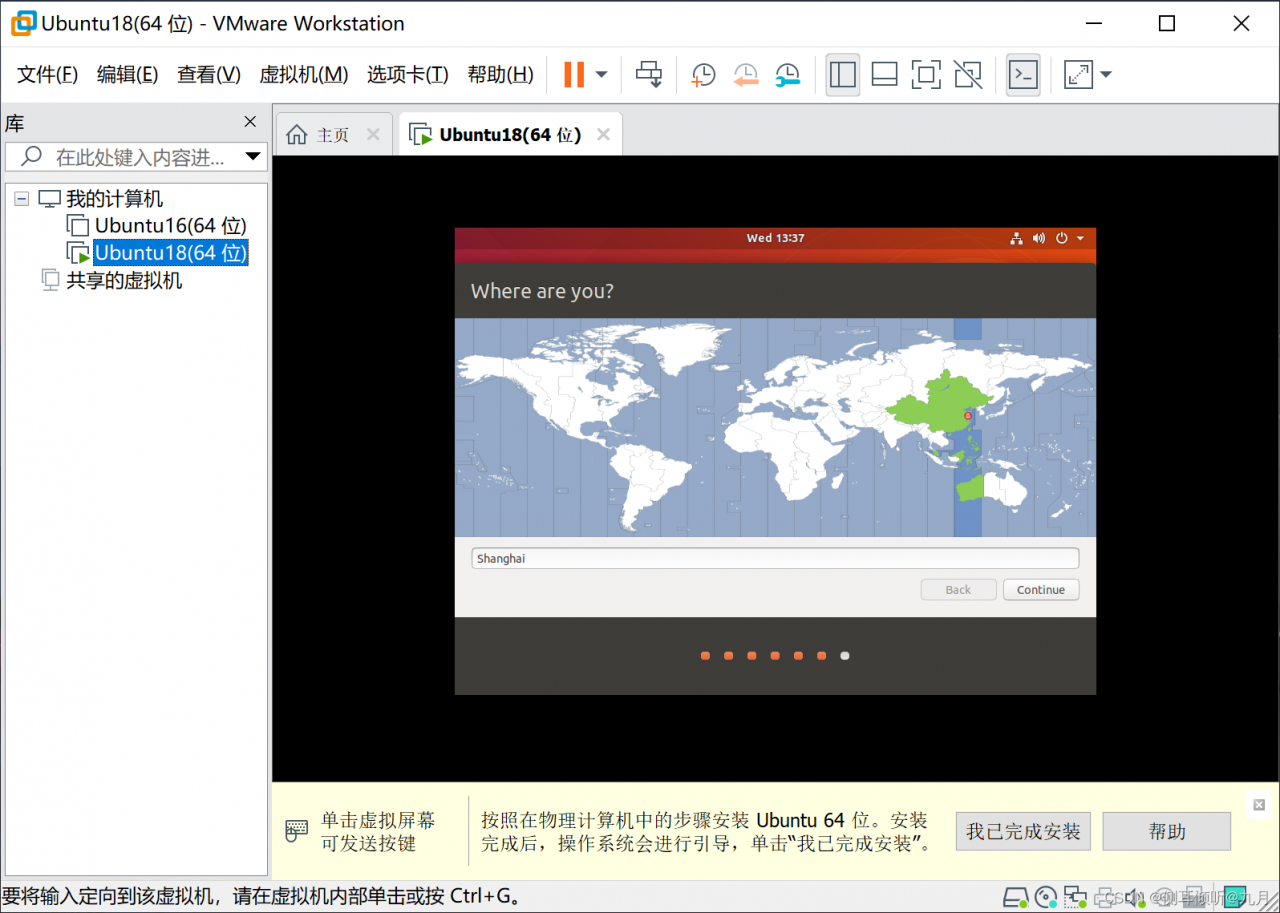Viewport: 1280px width, 913px height.
Task: Switch to Unity mode with the toolbar icon
Action: 967,75
